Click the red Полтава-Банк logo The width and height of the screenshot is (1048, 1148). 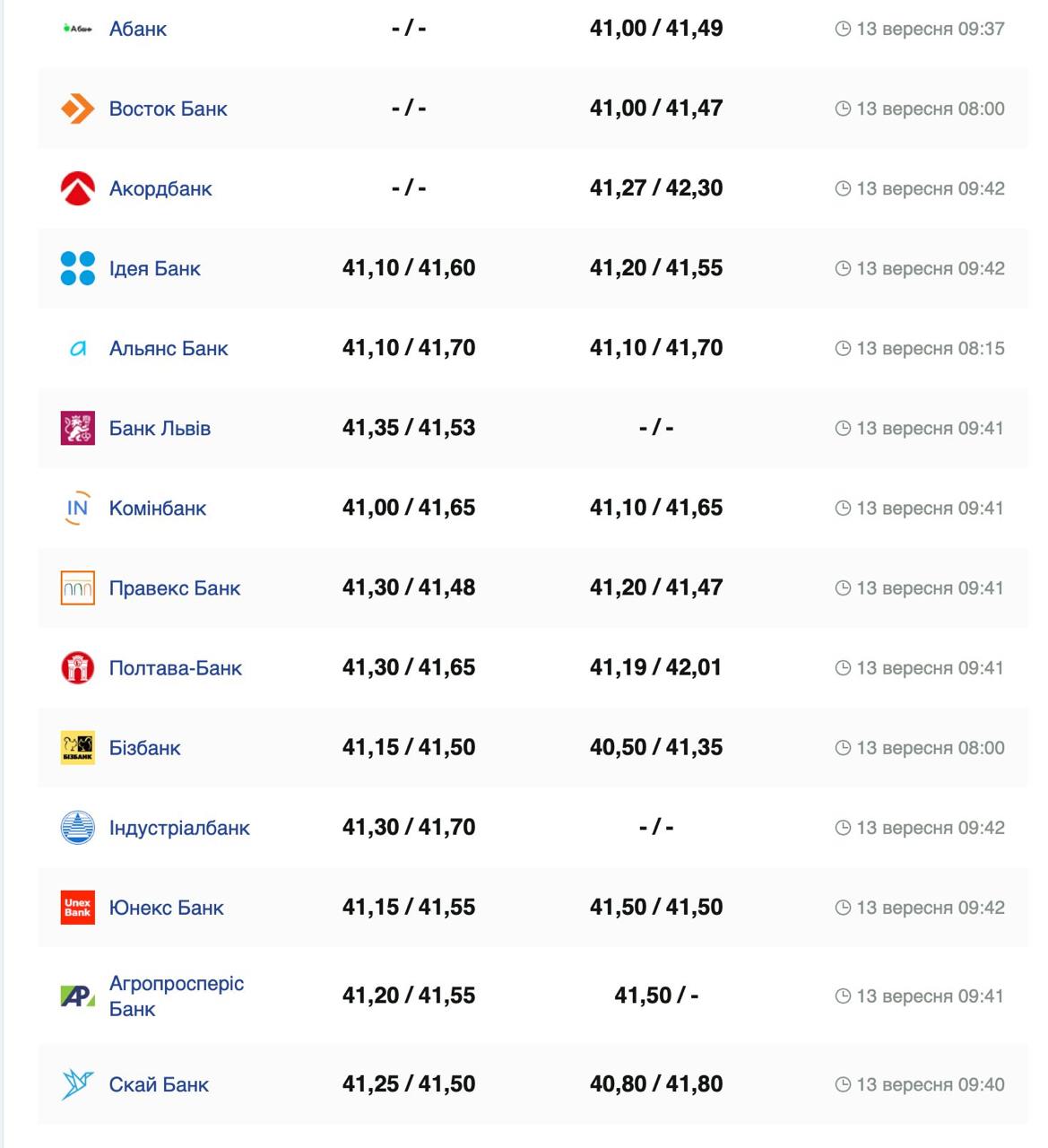77,668
